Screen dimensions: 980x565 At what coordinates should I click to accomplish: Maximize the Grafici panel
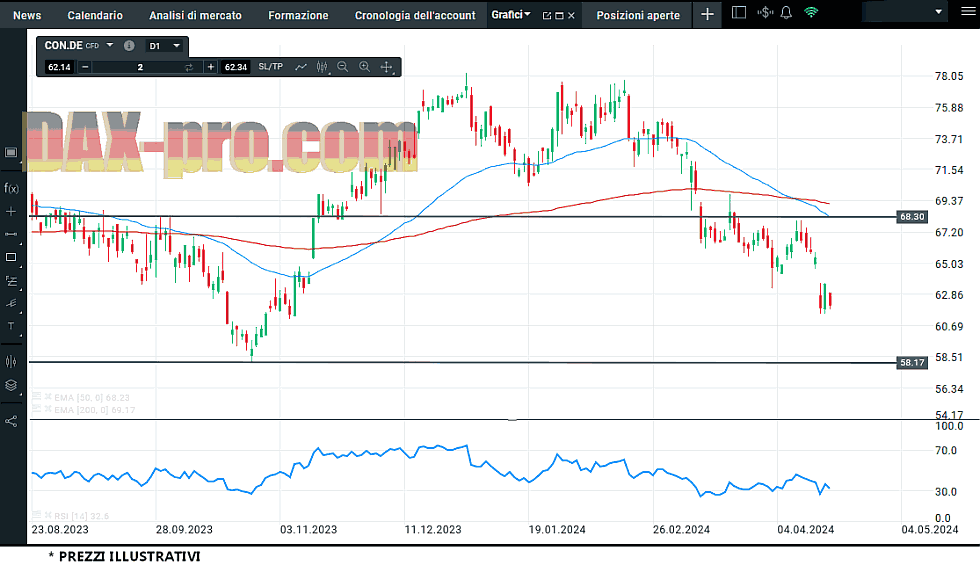pos(559,16)
